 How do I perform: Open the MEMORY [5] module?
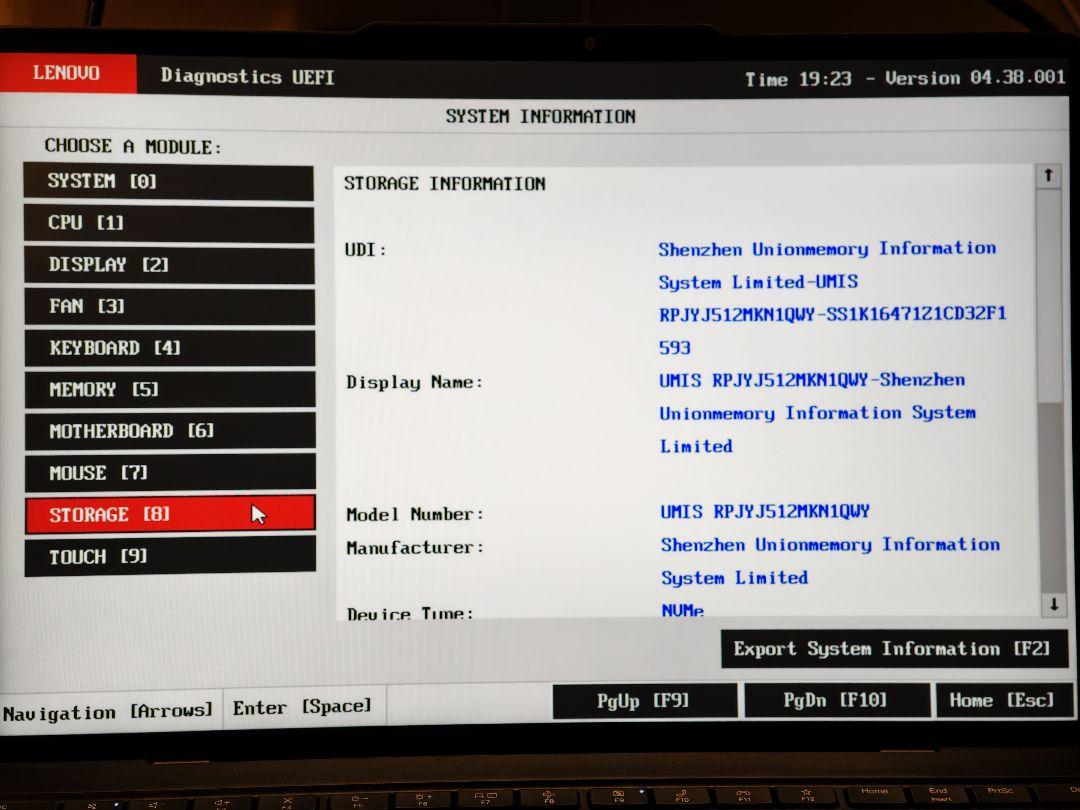[170, 390]
